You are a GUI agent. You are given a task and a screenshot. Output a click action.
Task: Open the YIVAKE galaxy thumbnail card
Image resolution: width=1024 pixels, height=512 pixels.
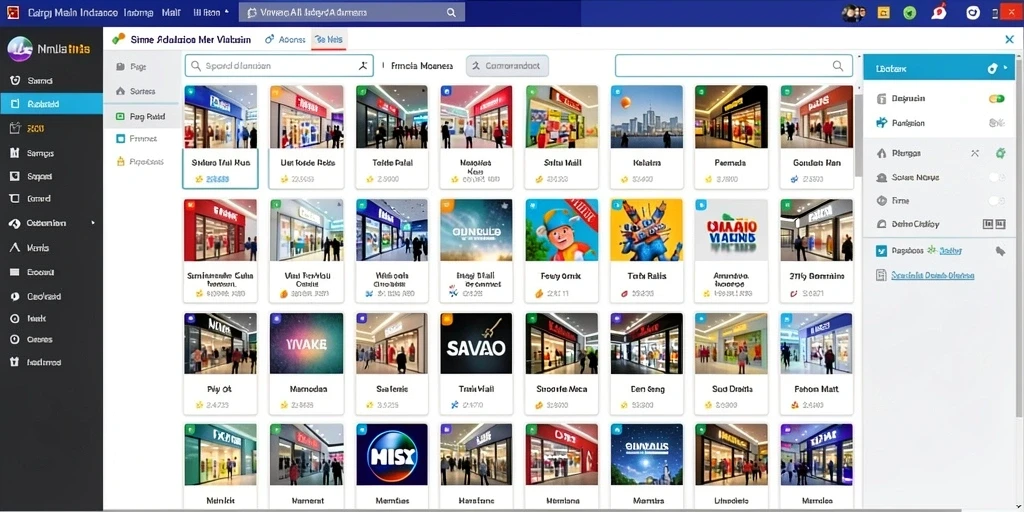(x=306, y=363)
